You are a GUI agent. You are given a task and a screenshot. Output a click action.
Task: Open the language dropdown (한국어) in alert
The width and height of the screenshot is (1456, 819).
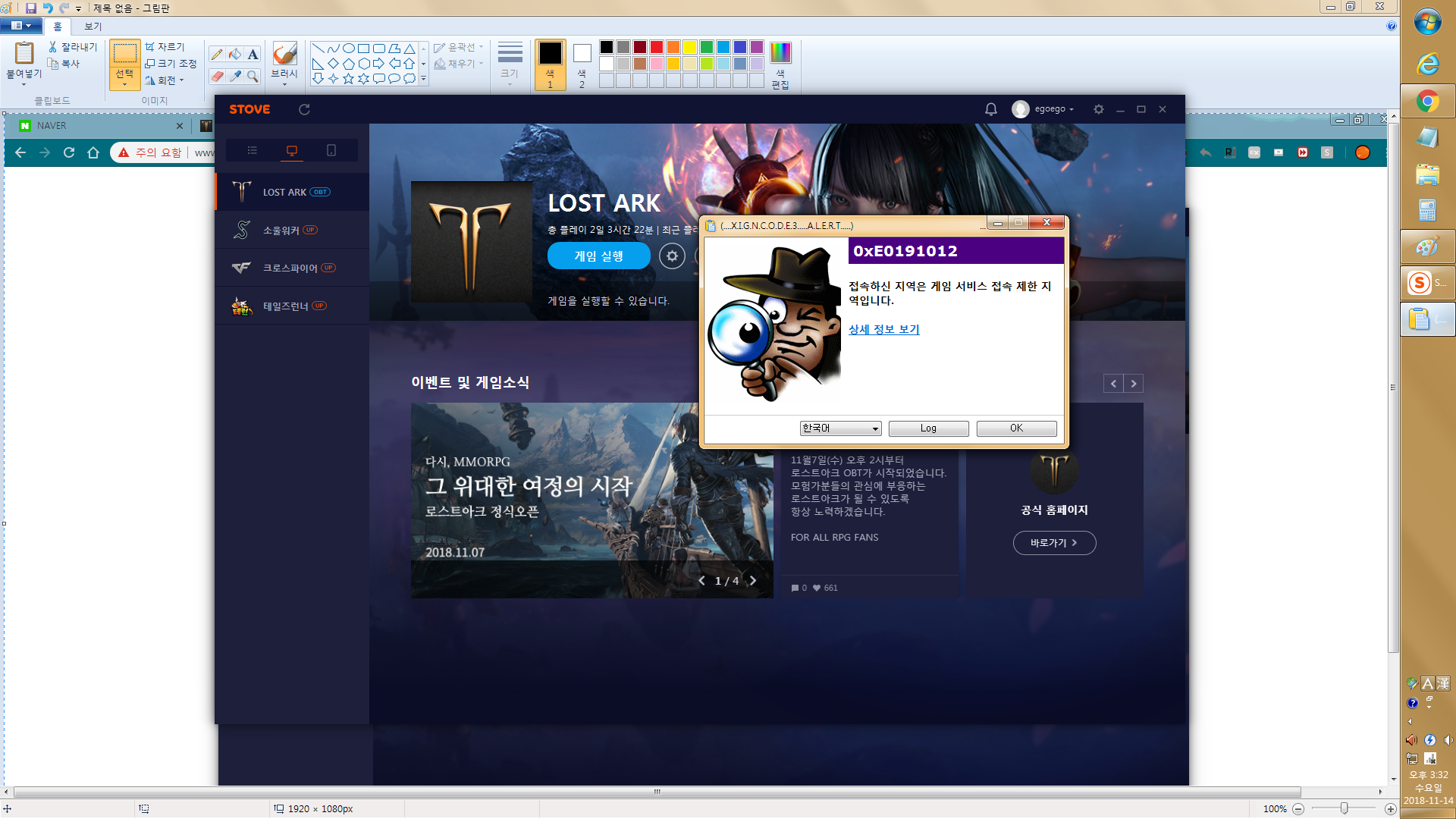coord(840,428)
